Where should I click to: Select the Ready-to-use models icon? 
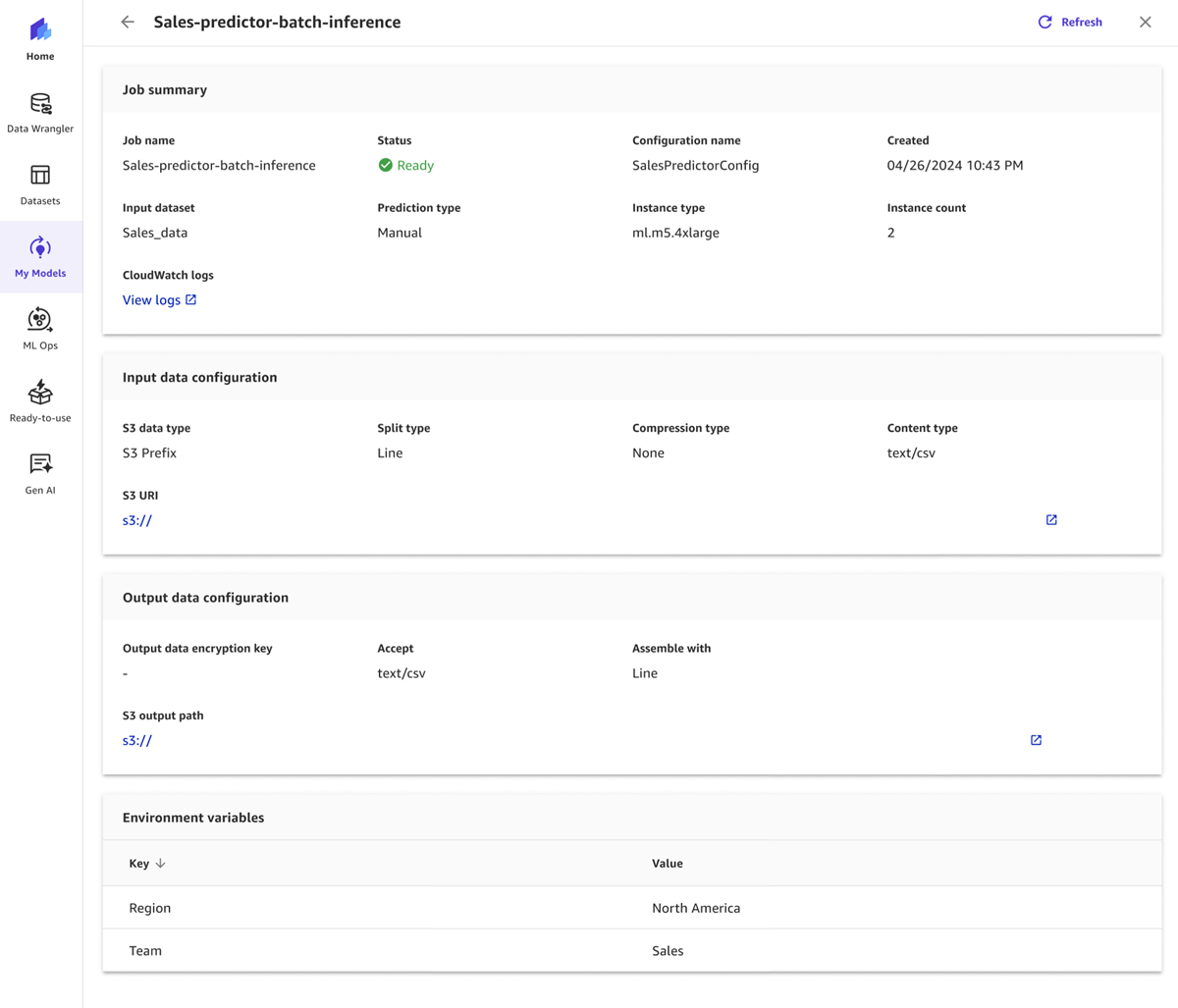tap(39, 398)
